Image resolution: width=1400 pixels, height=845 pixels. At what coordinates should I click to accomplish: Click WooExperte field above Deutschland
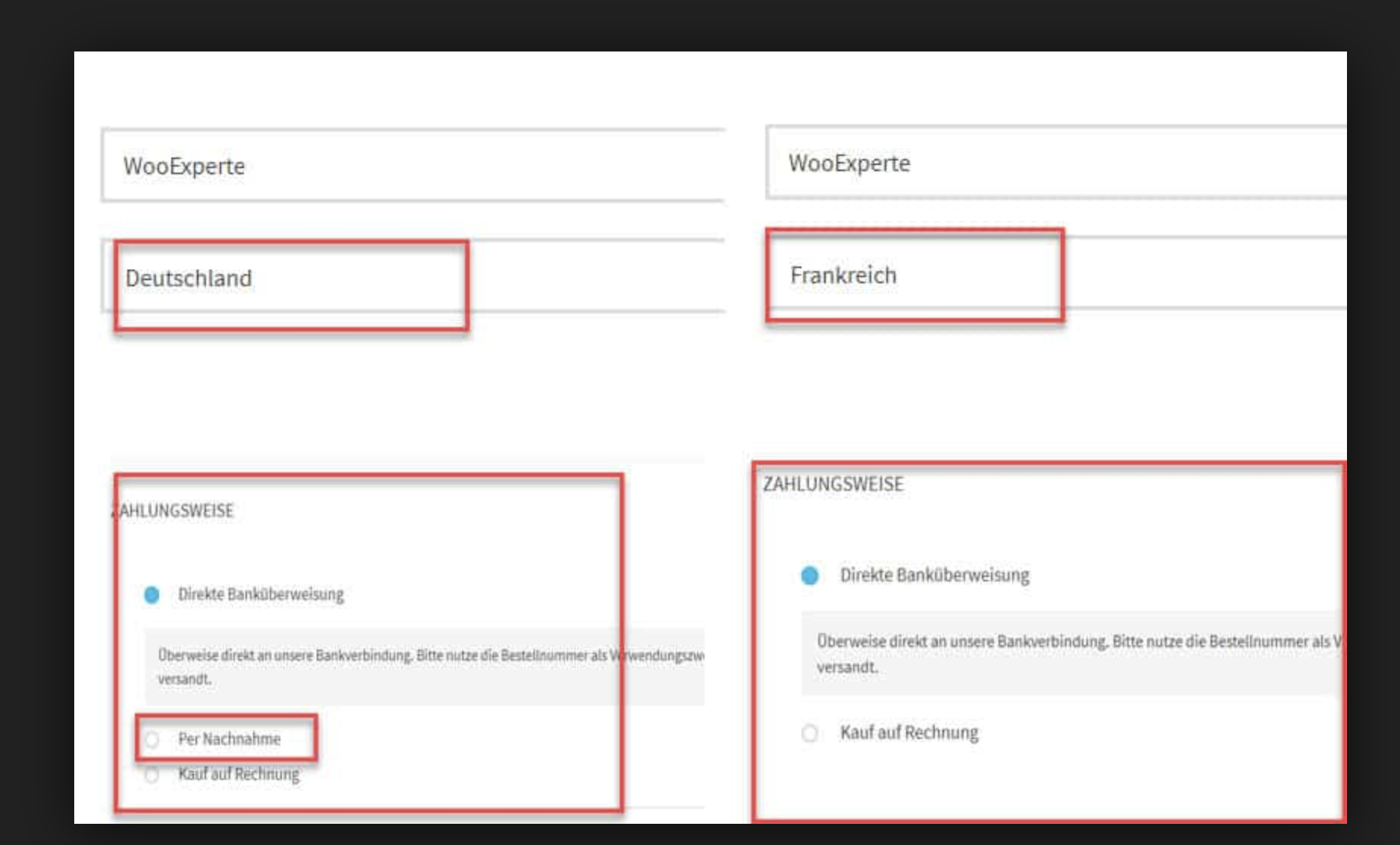click(x=413, y=165)
